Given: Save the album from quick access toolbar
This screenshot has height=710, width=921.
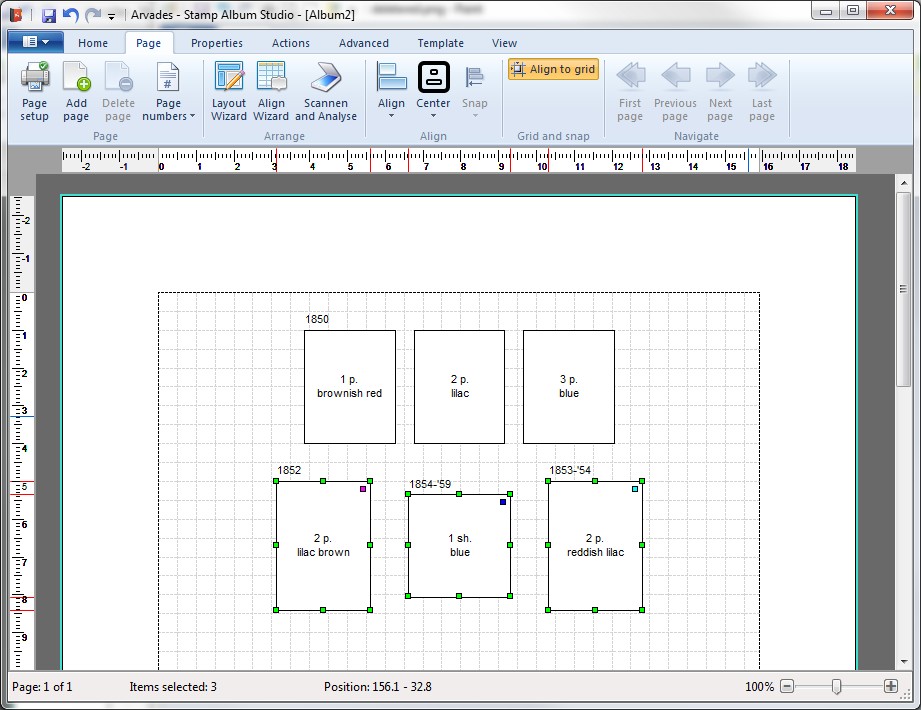Looking at the screenshot, I should (x=49, y=15).
